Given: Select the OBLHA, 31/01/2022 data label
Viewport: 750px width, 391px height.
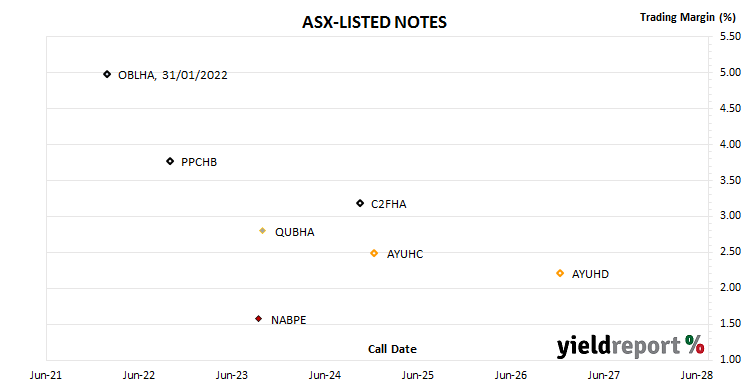Looking at the screenshot, I should [173, 75].
